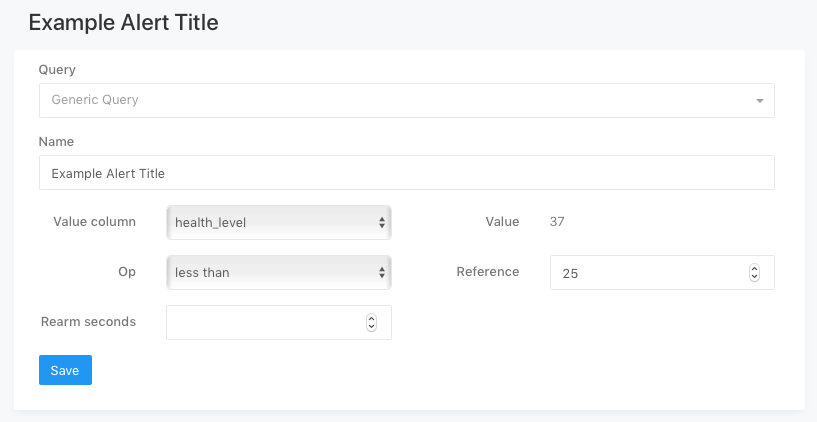Click the Query label above the dropdown

tap(56, 69)
